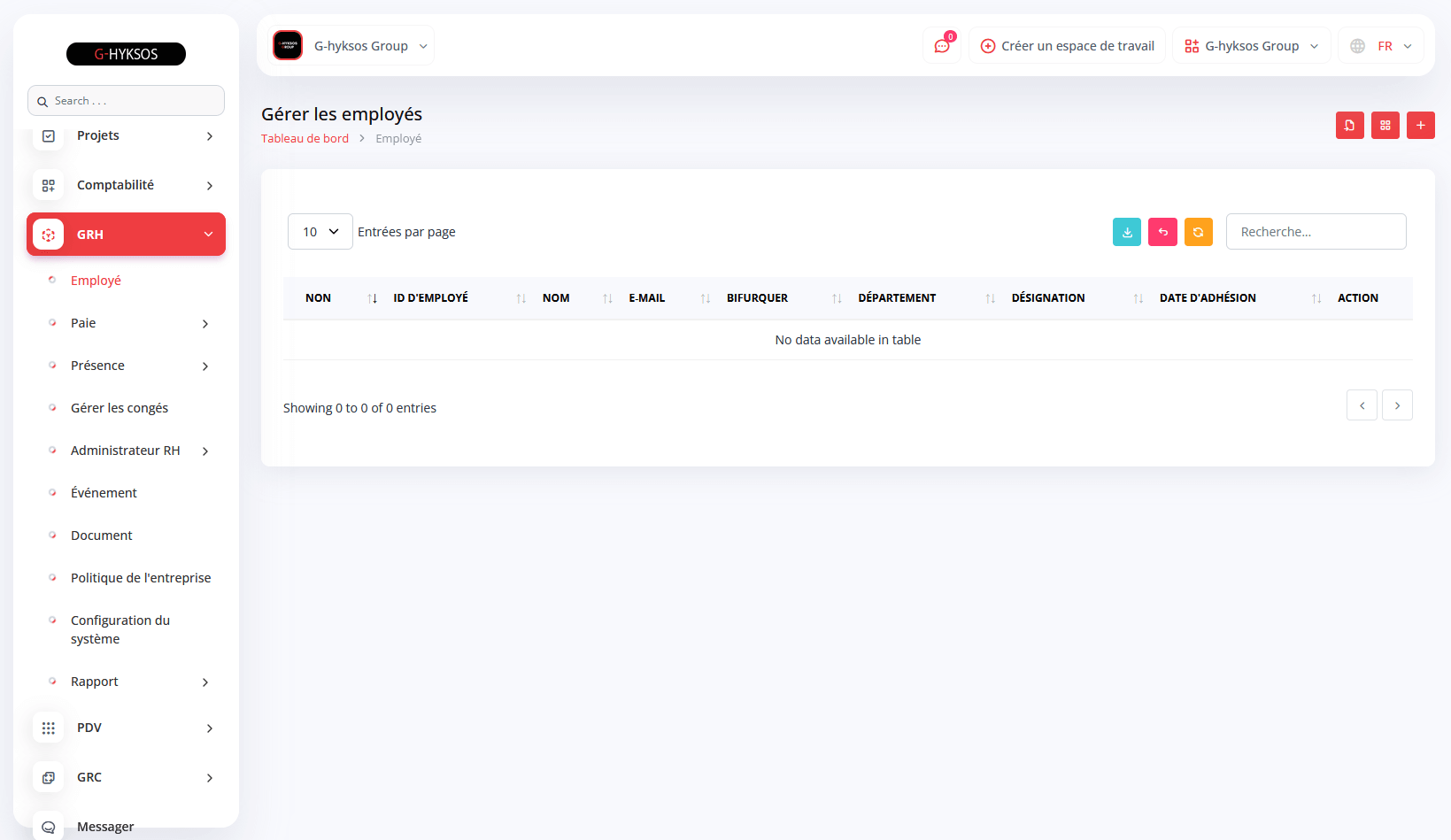Expand the Rapport submenu
This screenshot has width=1451, height=840.
(205, 682)
